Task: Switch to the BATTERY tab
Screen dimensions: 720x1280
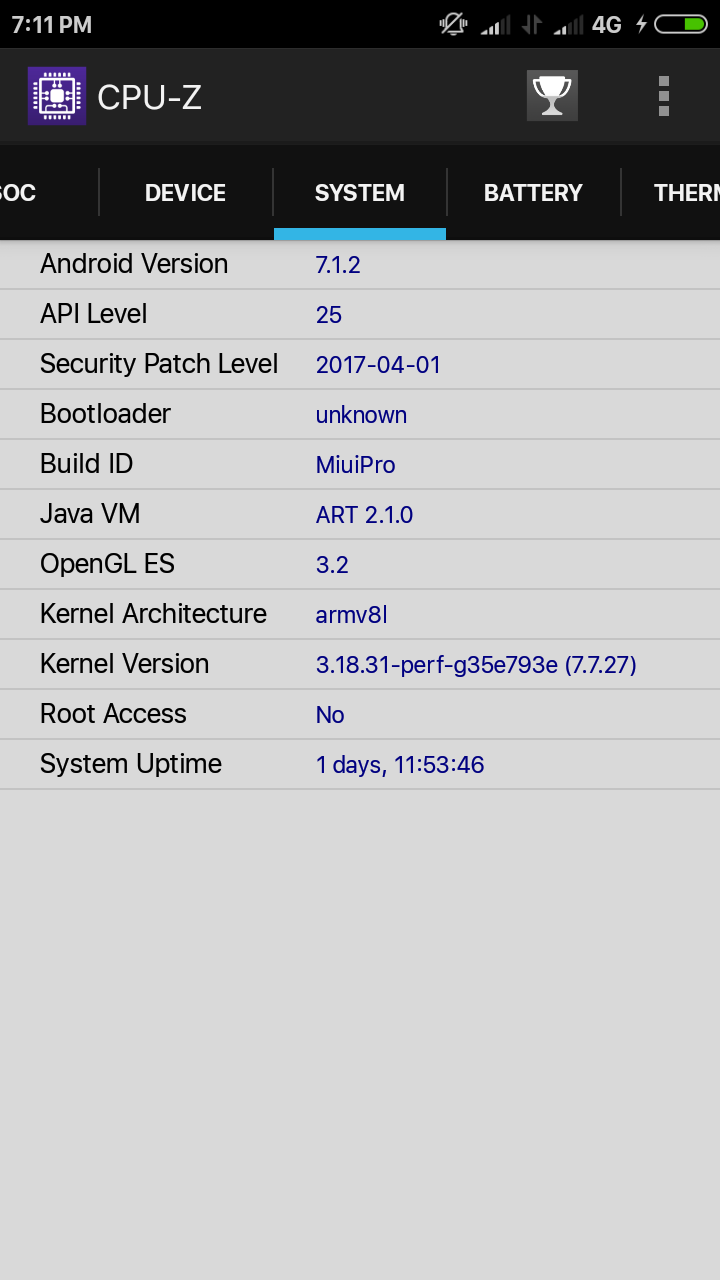Action: click(533, 193)
